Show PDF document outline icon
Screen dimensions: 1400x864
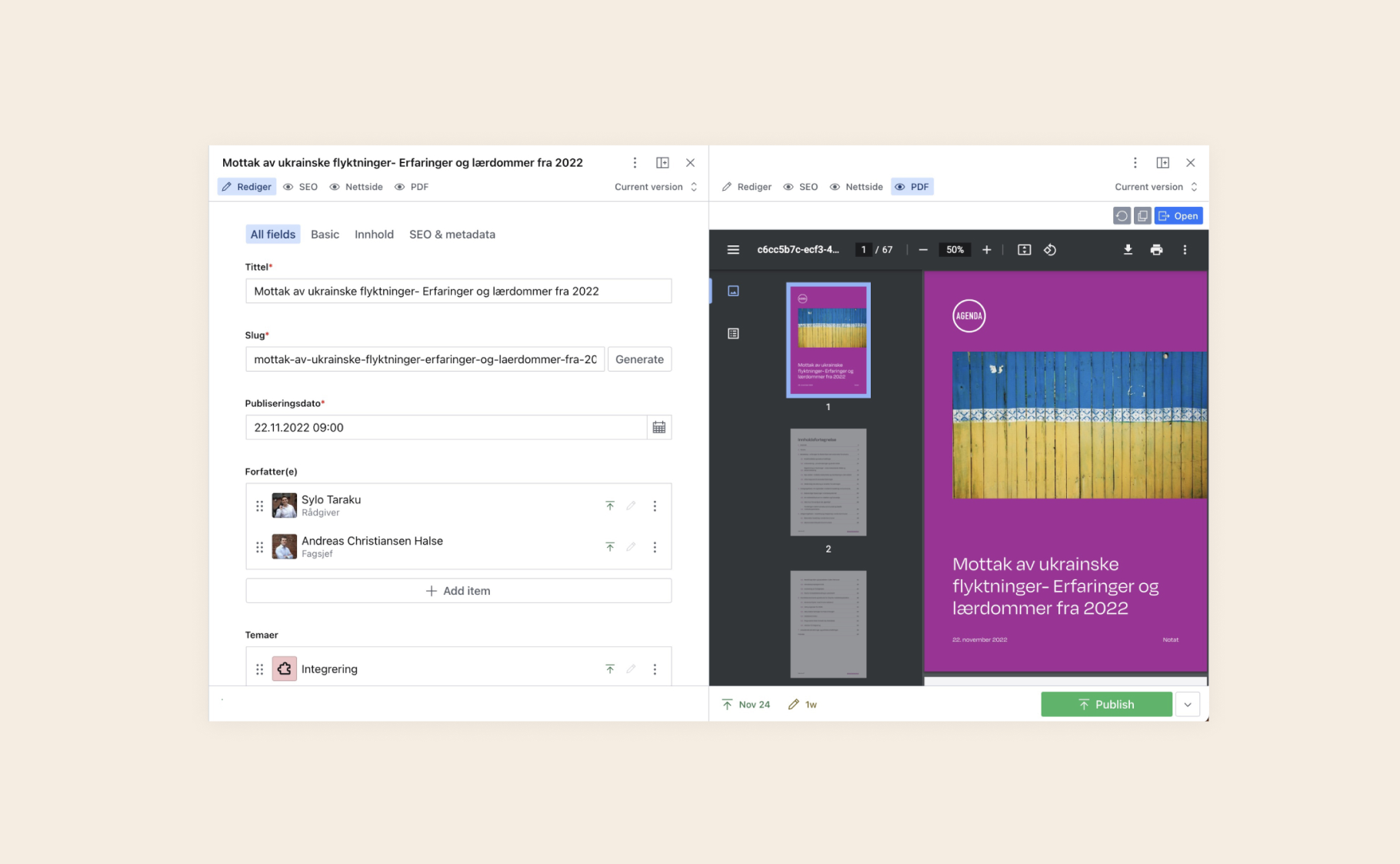click(x=733, y=333)
